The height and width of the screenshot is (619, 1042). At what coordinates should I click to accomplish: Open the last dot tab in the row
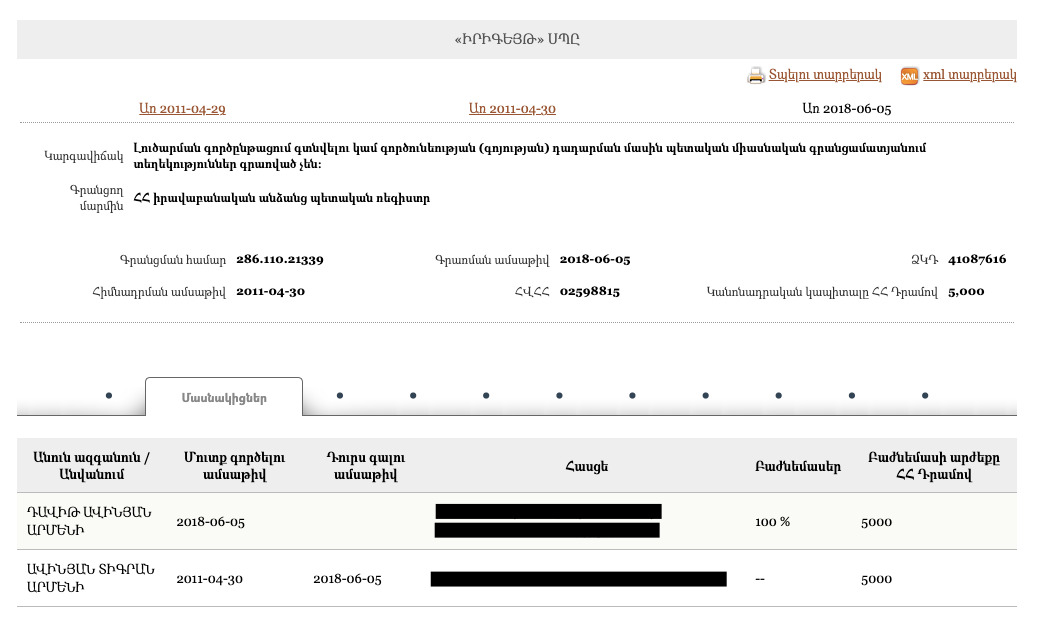[925, 396]
